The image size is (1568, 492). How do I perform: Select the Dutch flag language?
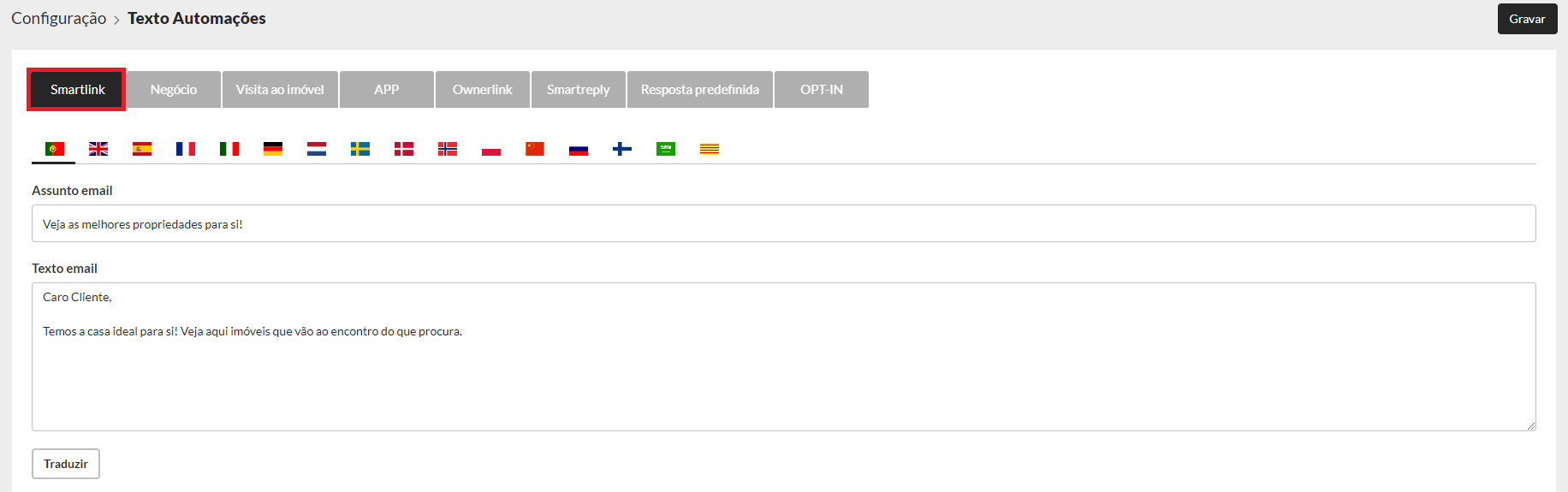[317, 149]
